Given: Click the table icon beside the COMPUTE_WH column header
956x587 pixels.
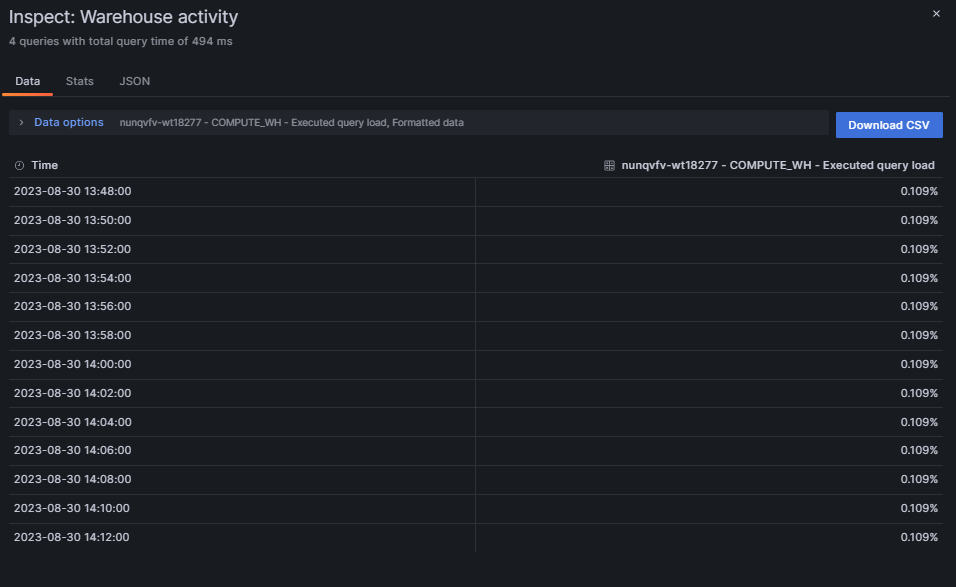Looking at the screenshot, I should point(609,165).
